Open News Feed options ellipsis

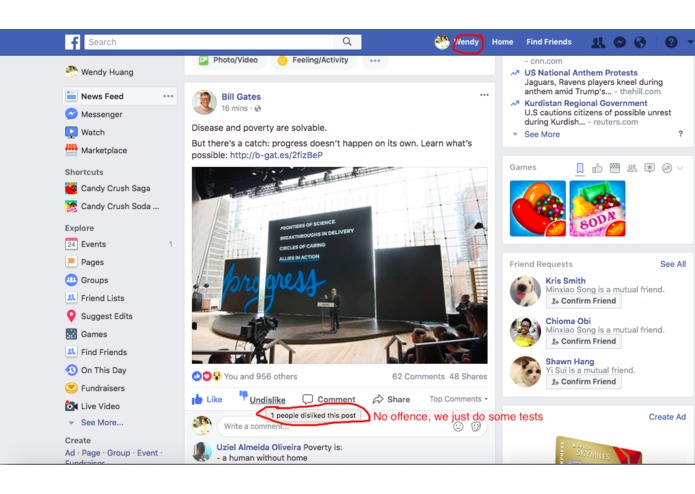168,96
